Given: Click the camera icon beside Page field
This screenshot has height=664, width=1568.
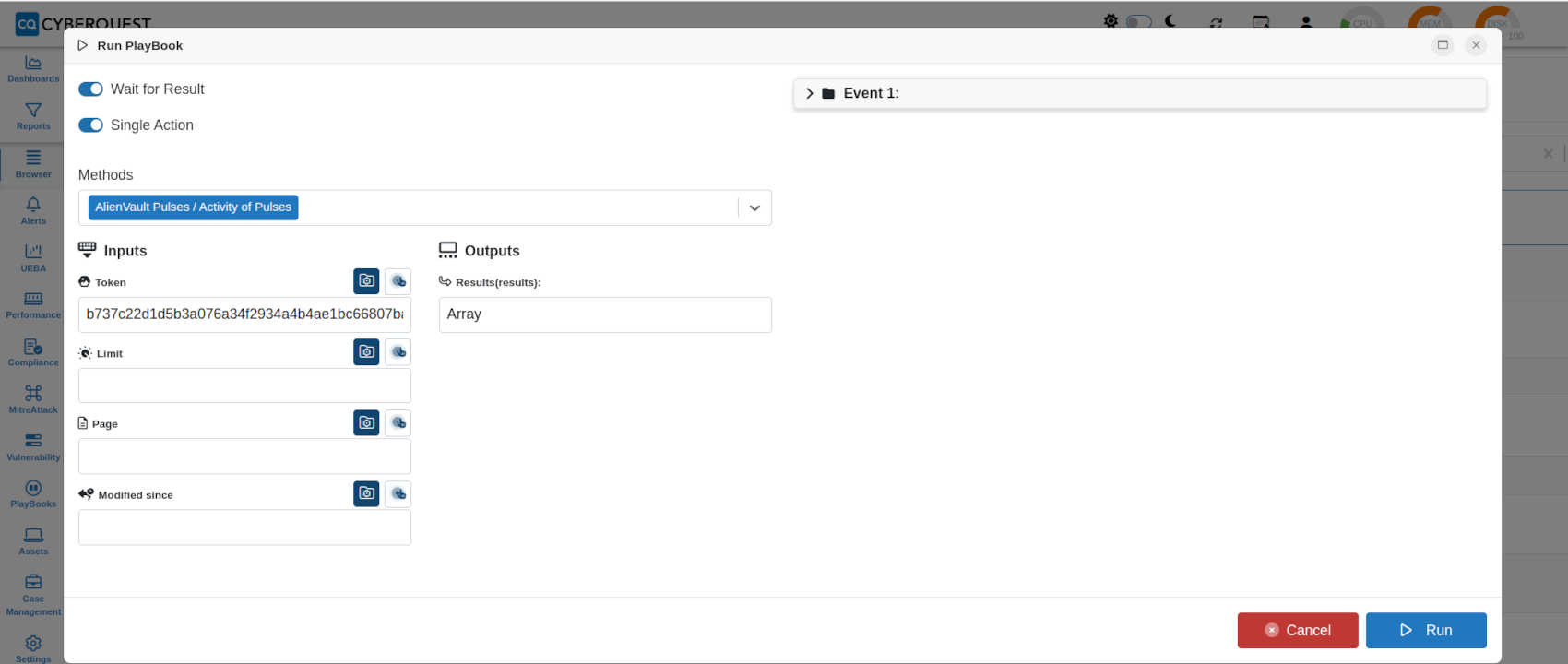Looking at the screenshot, I should 366,422.
